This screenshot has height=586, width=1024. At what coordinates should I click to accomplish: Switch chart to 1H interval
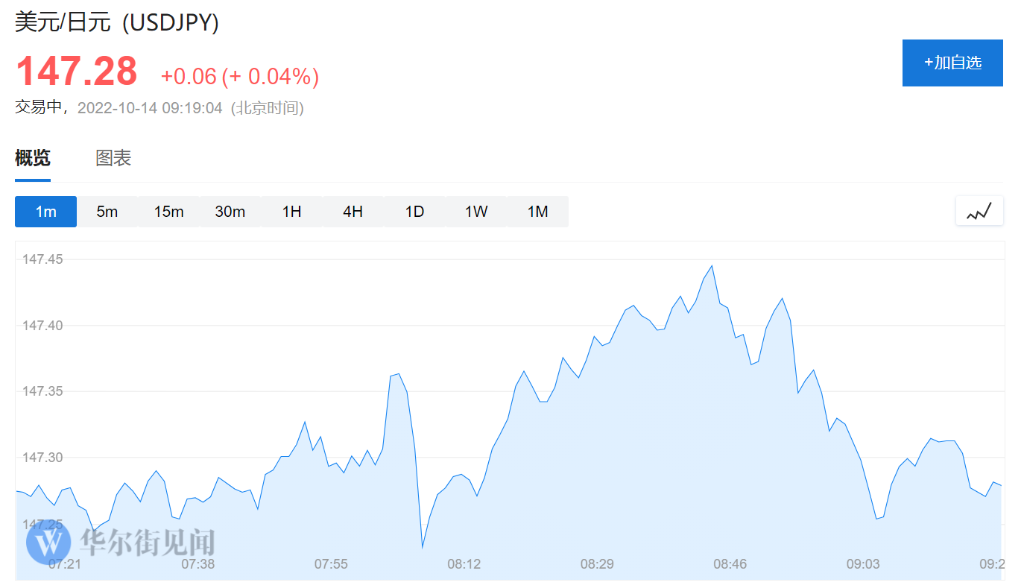click(291, 211)
